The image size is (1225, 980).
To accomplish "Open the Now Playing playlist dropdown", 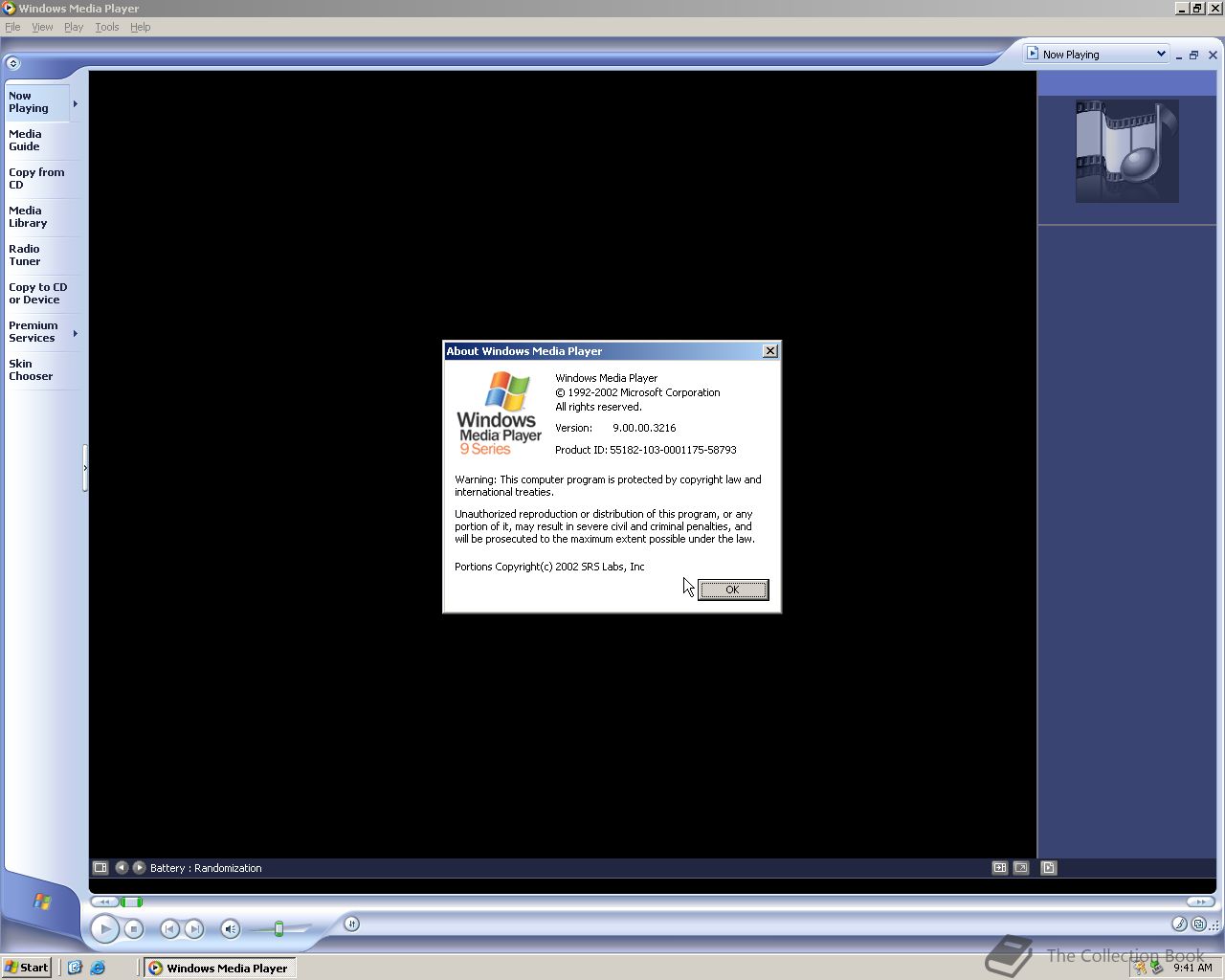I will point(1097,55).
